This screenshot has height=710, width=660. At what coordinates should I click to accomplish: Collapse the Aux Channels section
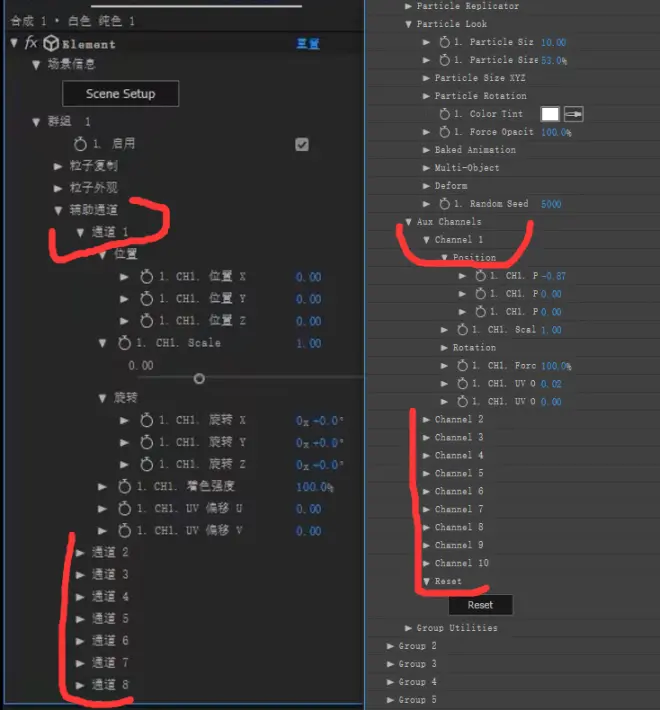click(x=408, y=222)
